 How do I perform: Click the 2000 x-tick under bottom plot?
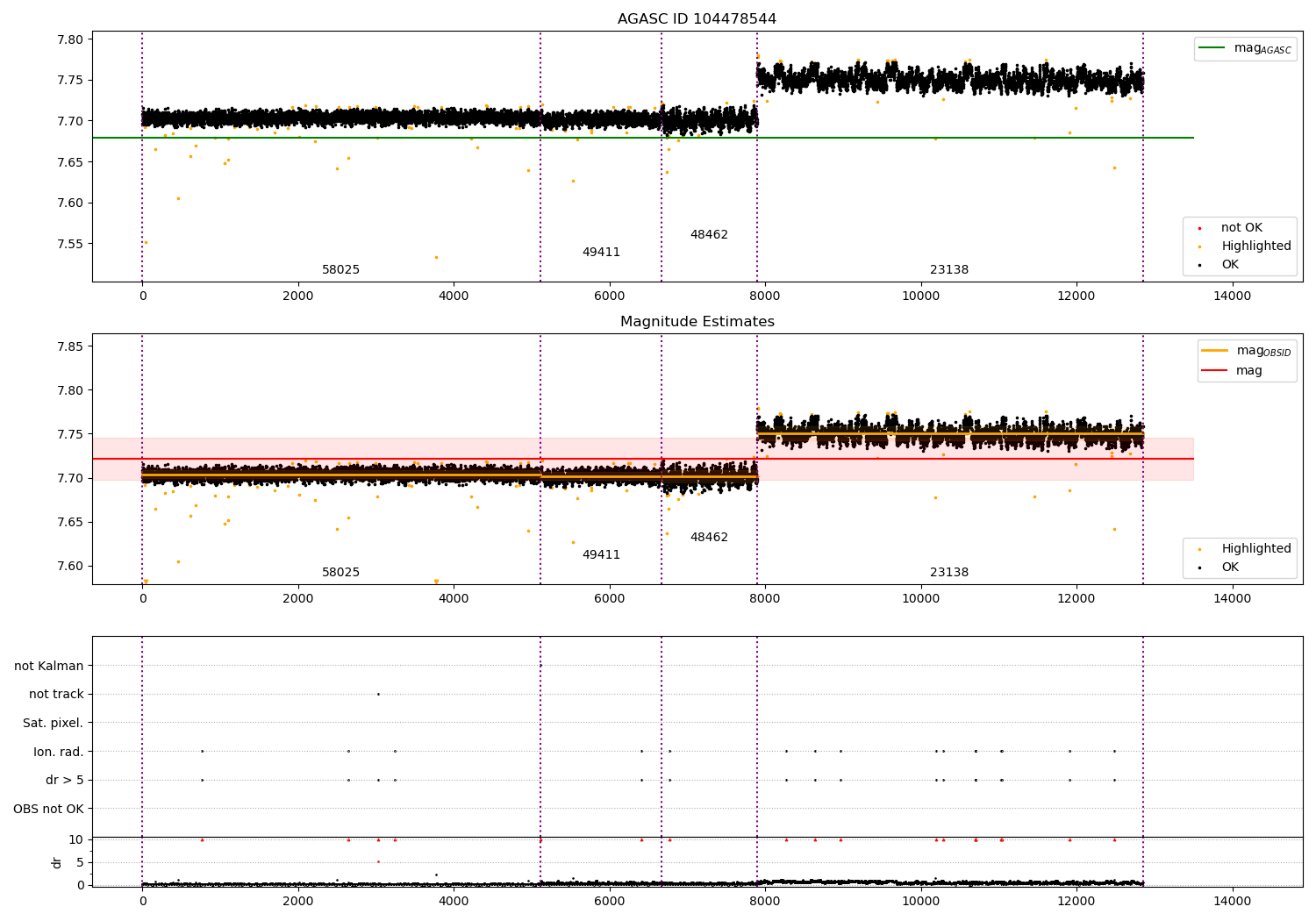pyautogui.click(x=298, y=902)
